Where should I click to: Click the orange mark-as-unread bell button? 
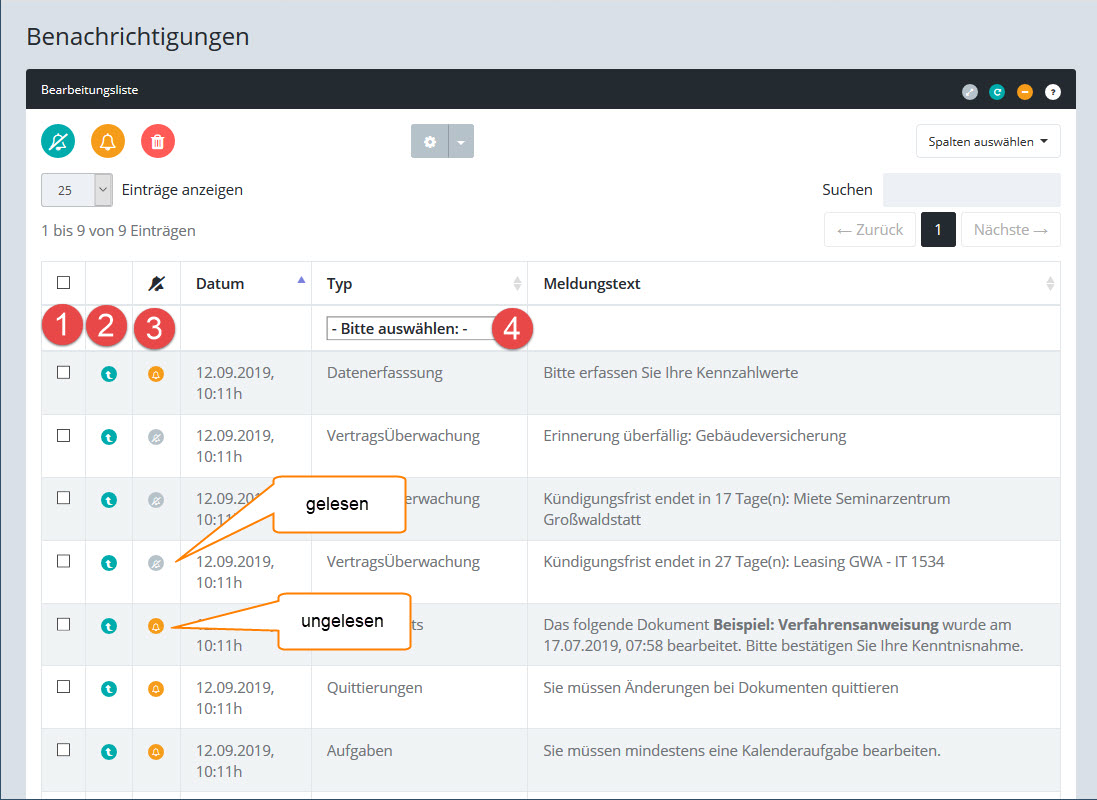point(108,141)
